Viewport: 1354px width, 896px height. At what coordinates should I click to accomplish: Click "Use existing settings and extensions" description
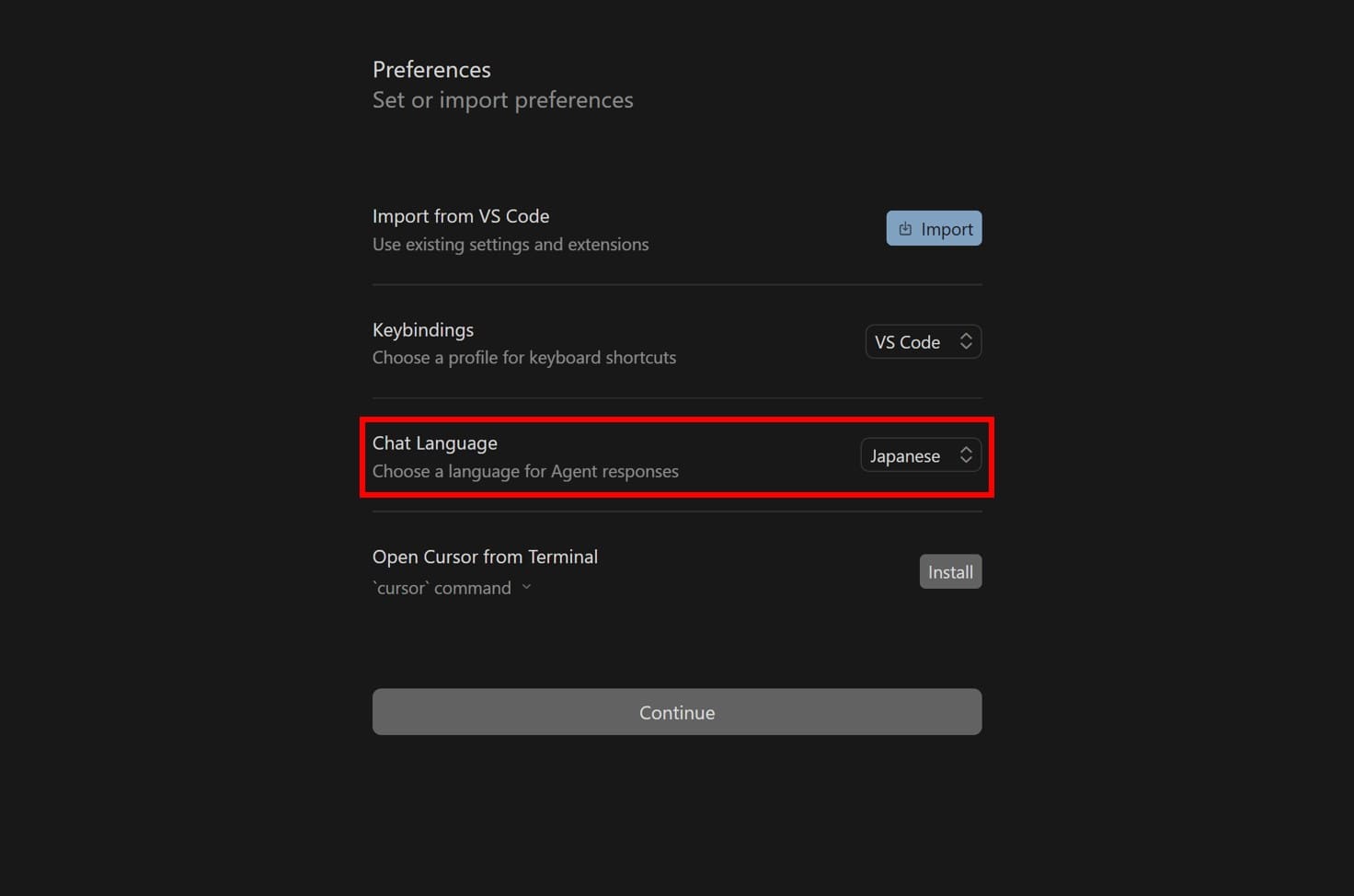(511, 245)
